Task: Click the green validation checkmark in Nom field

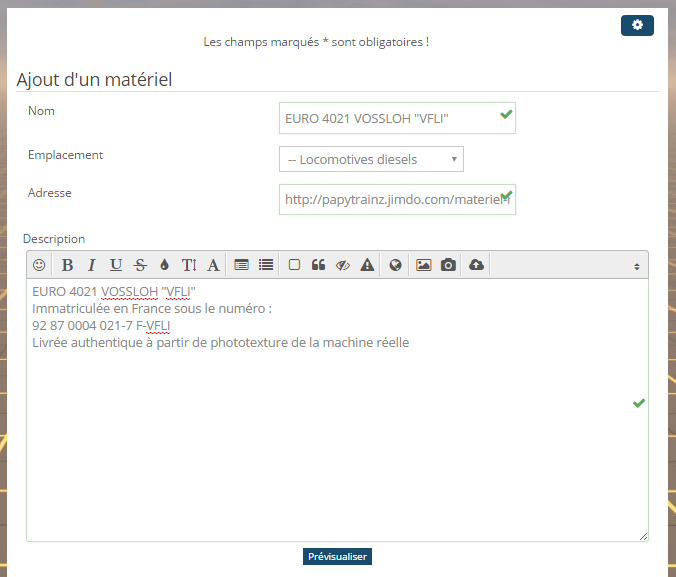Action: [x=506, y=114]
